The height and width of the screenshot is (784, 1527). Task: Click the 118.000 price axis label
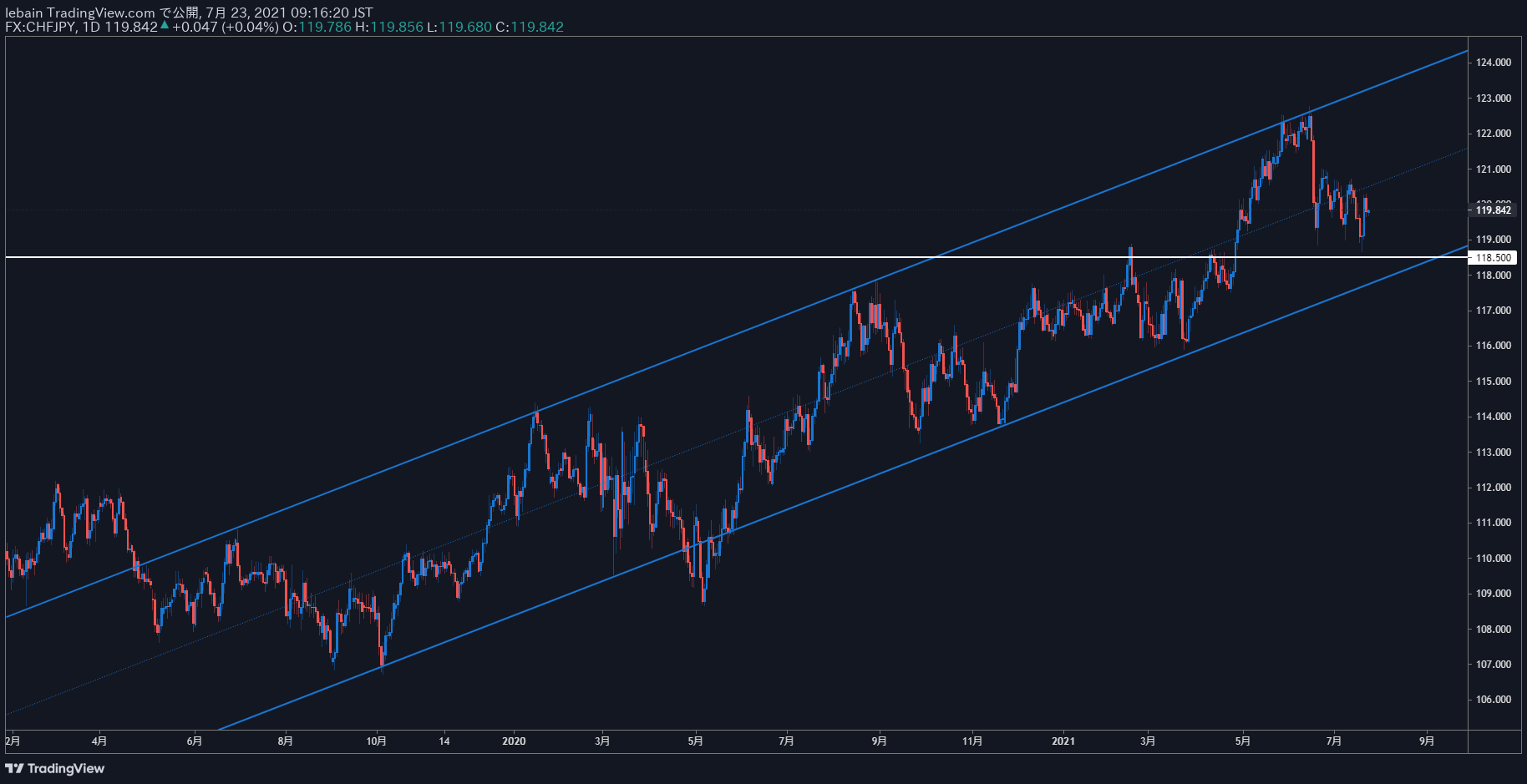coord(1494,276)
